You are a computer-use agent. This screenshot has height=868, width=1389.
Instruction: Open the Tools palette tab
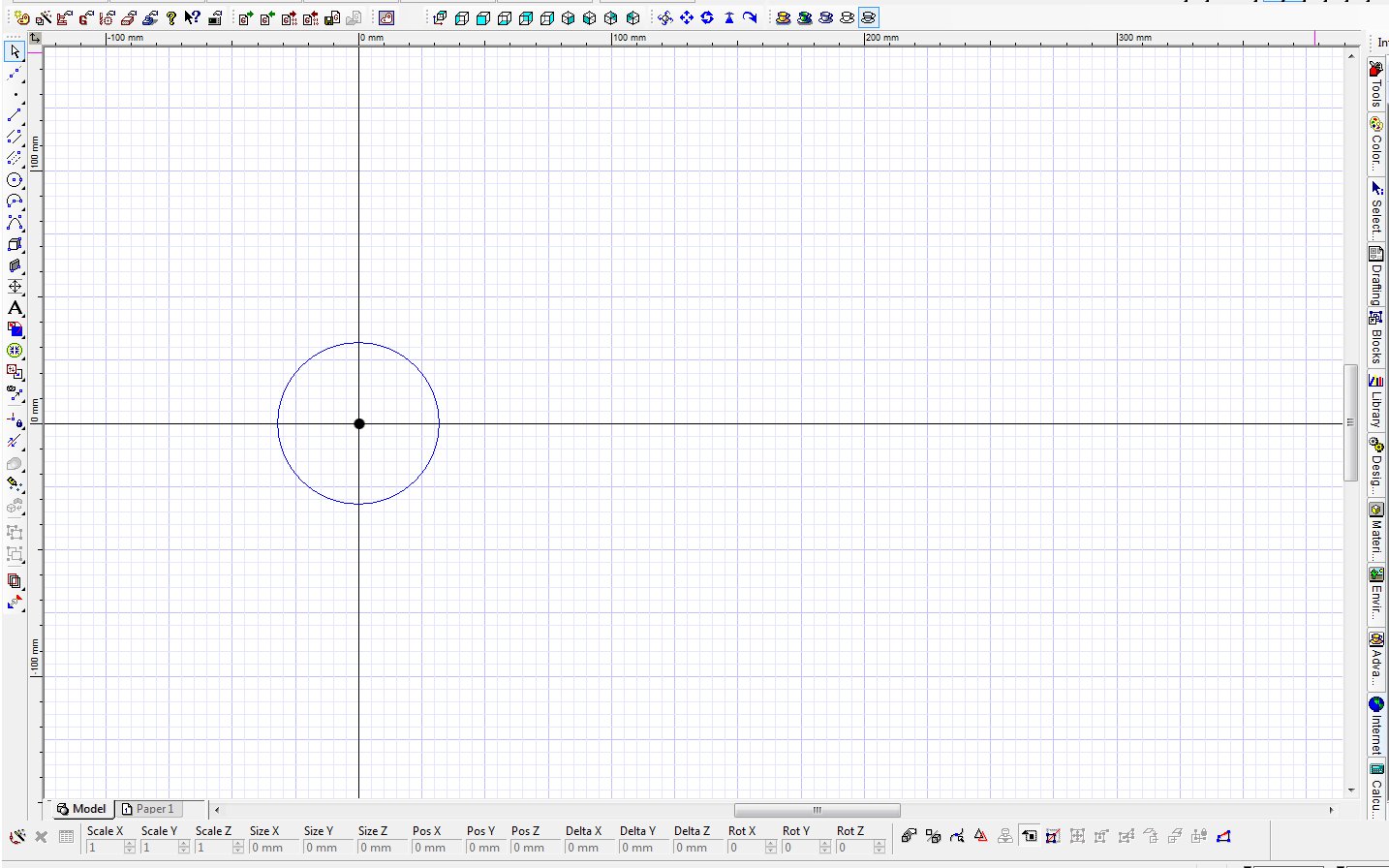click(x=1376, y=84)
